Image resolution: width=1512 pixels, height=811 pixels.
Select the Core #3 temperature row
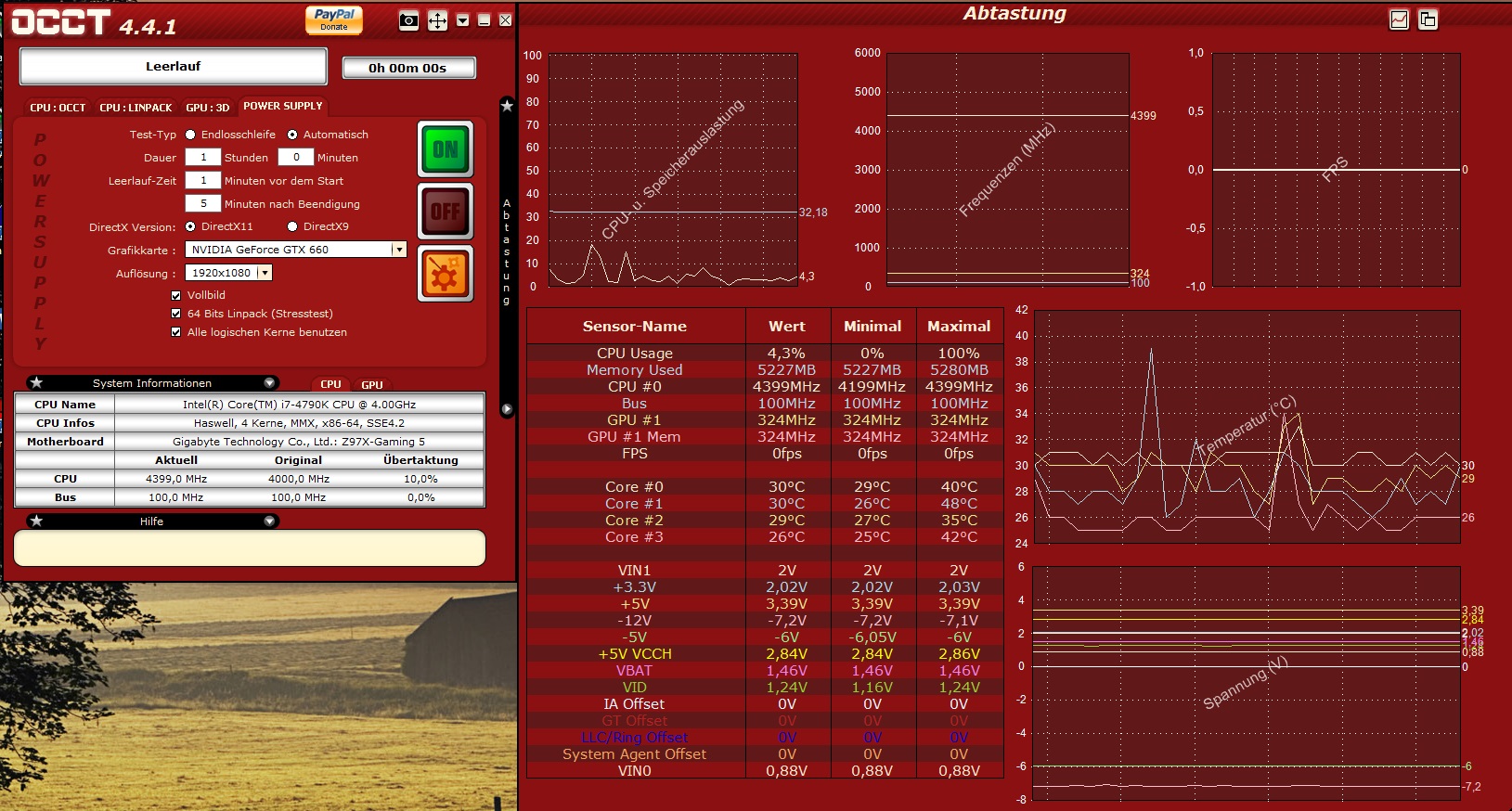765,537
